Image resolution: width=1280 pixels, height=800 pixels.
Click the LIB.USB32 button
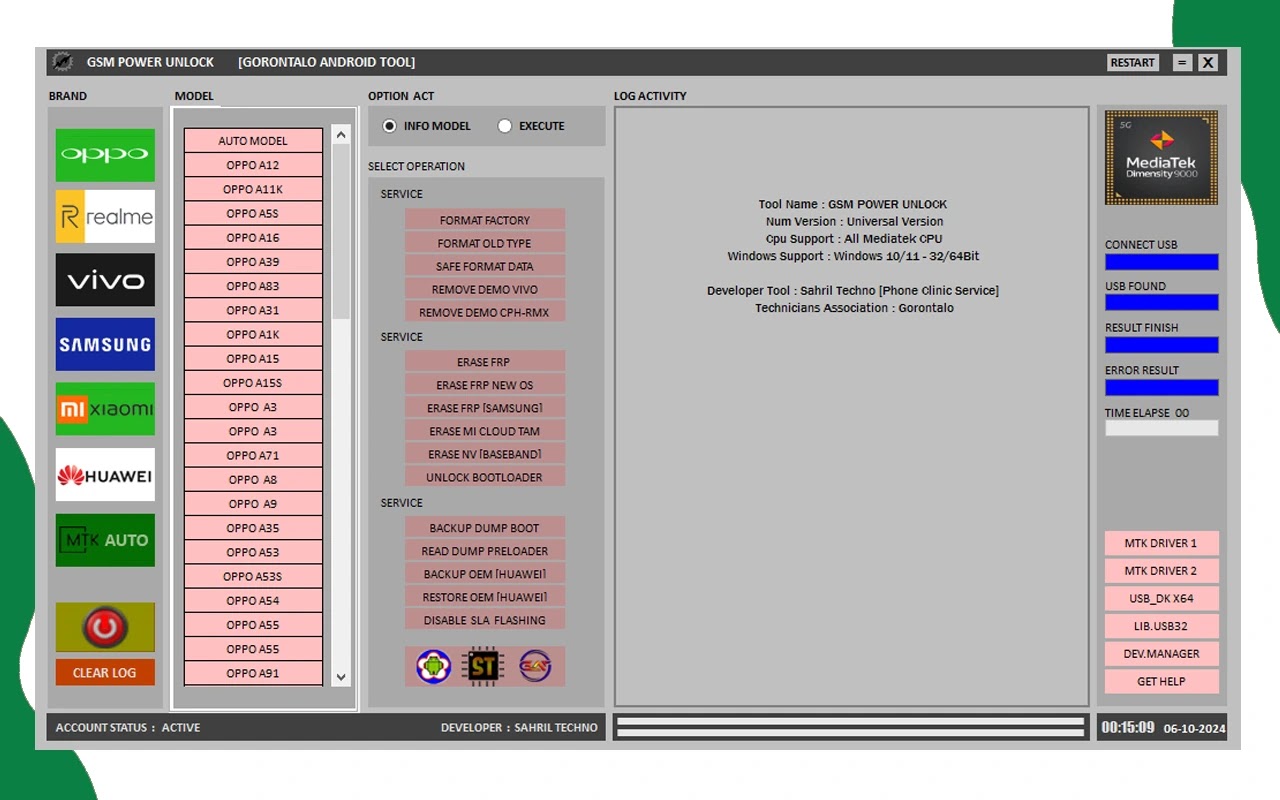point(1161,626)
